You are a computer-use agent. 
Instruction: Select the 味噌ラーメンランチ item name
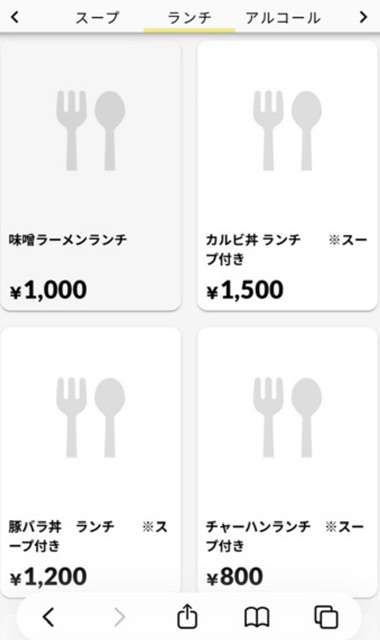[x=68, y=240]
